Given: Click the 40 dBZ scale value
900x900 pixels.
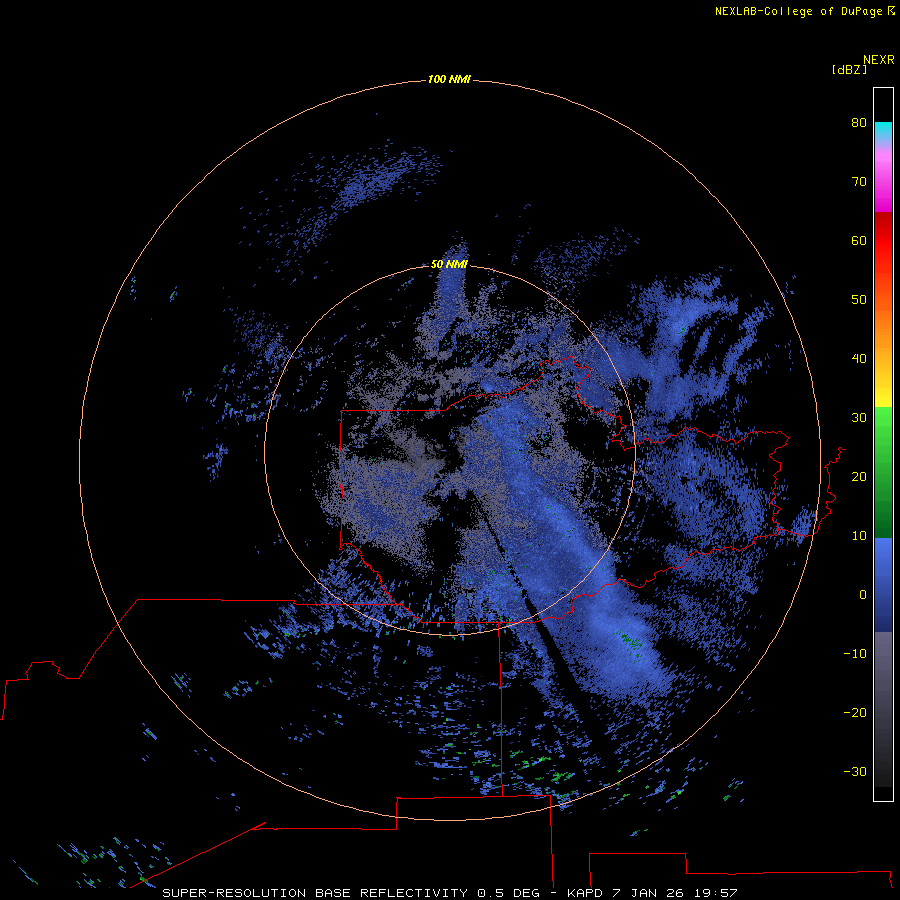Looking at the screenshot, I should pos(859,359).
